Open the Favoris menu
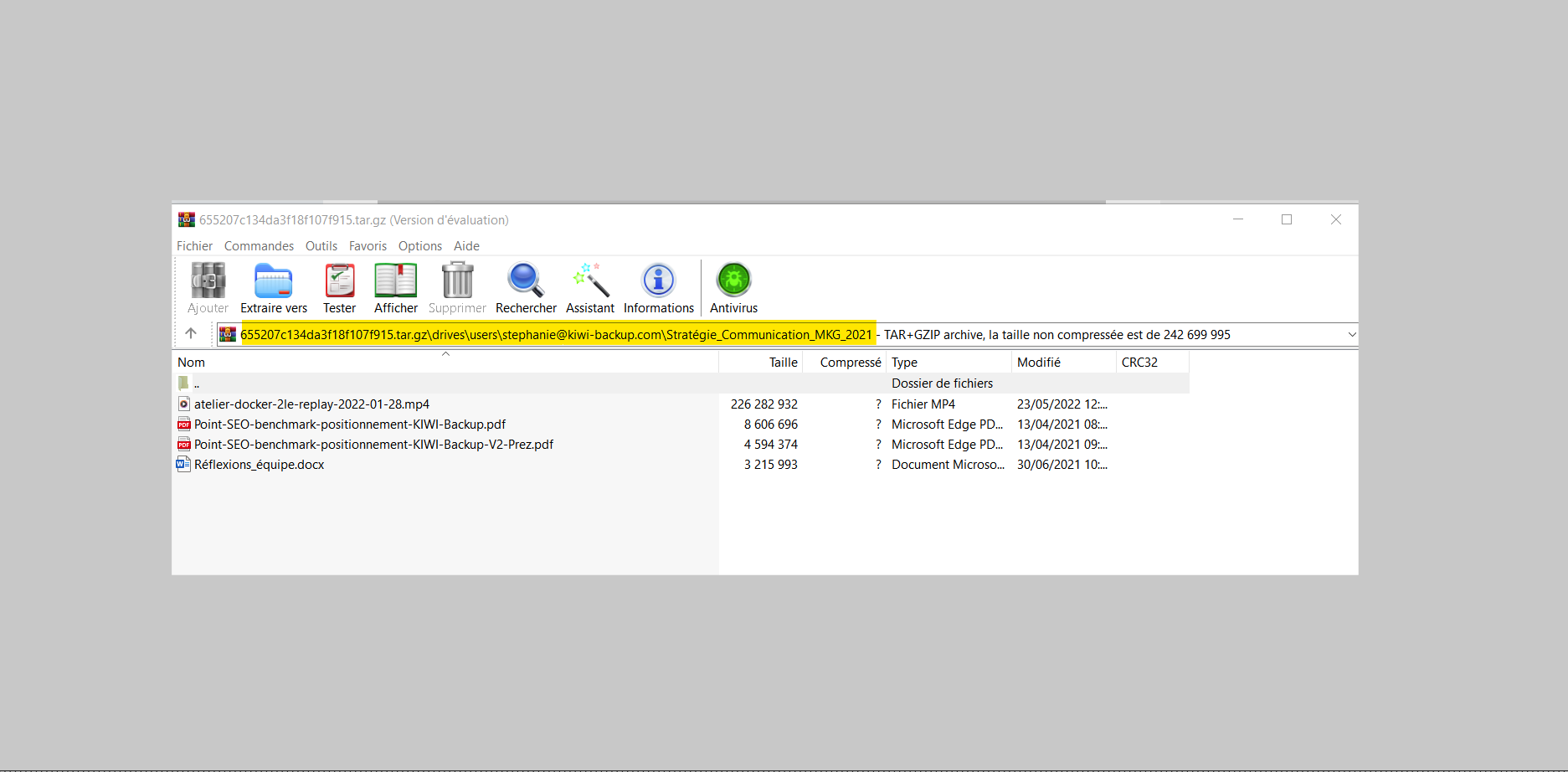 [x=368, y=246]
